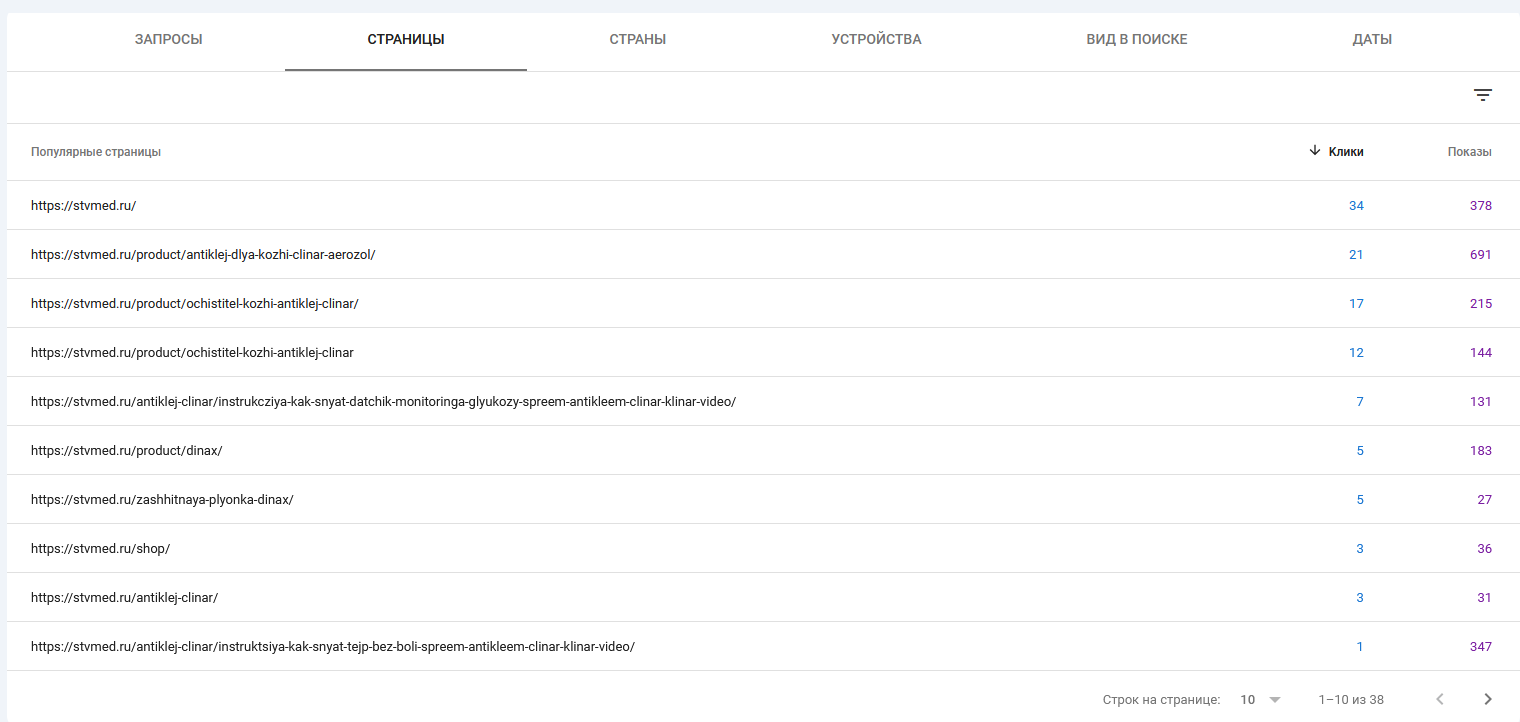This screenshot has height=722, width=1520.
Task: Open the Страны tab
Action: (637, 40)
